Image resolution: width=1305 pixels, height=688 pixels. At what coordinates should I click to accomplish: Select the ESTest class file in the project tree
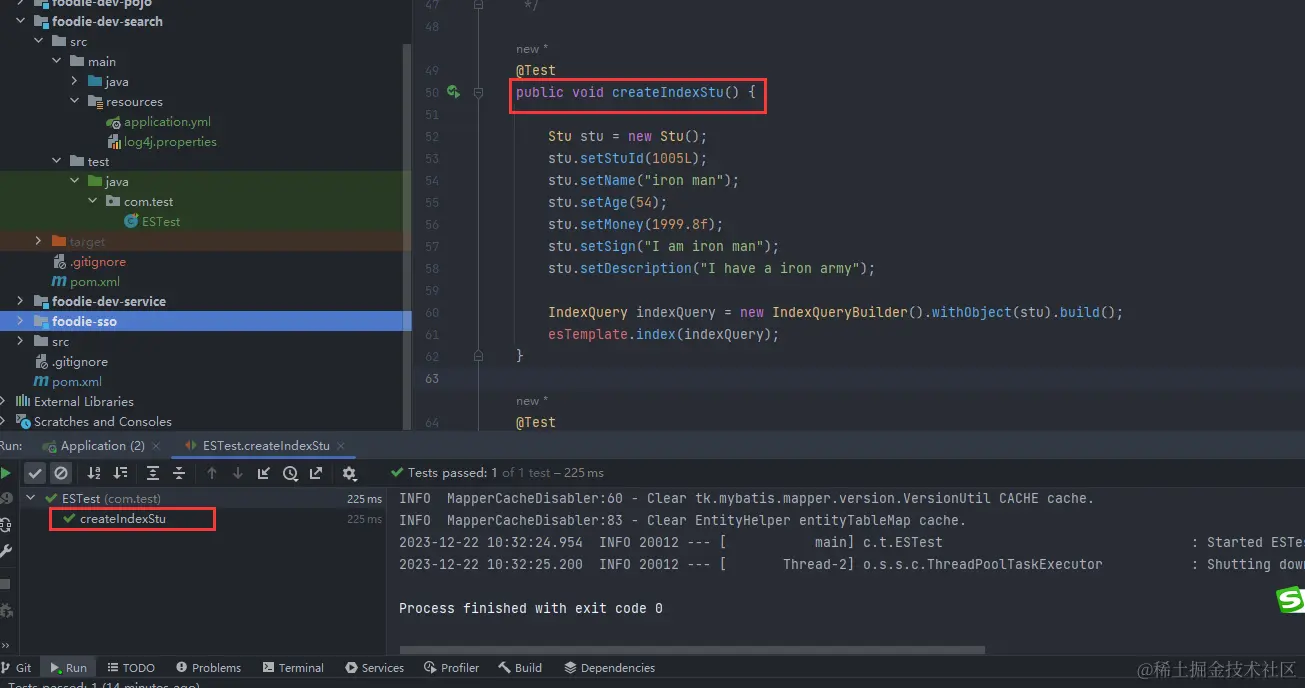pos(160,222)
